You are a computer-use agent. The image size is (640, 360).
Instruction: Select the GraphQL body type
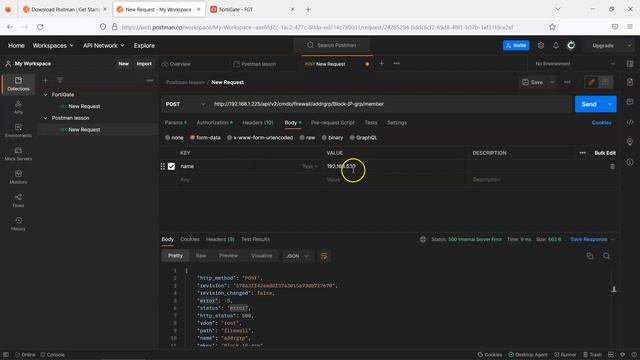[x=364, y=138]
